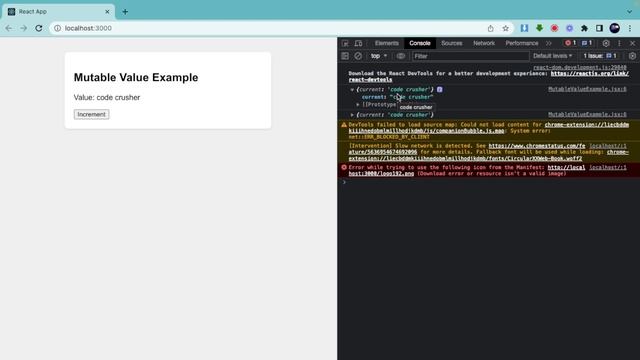Activate the inspect element picker icon

(345, 43)
